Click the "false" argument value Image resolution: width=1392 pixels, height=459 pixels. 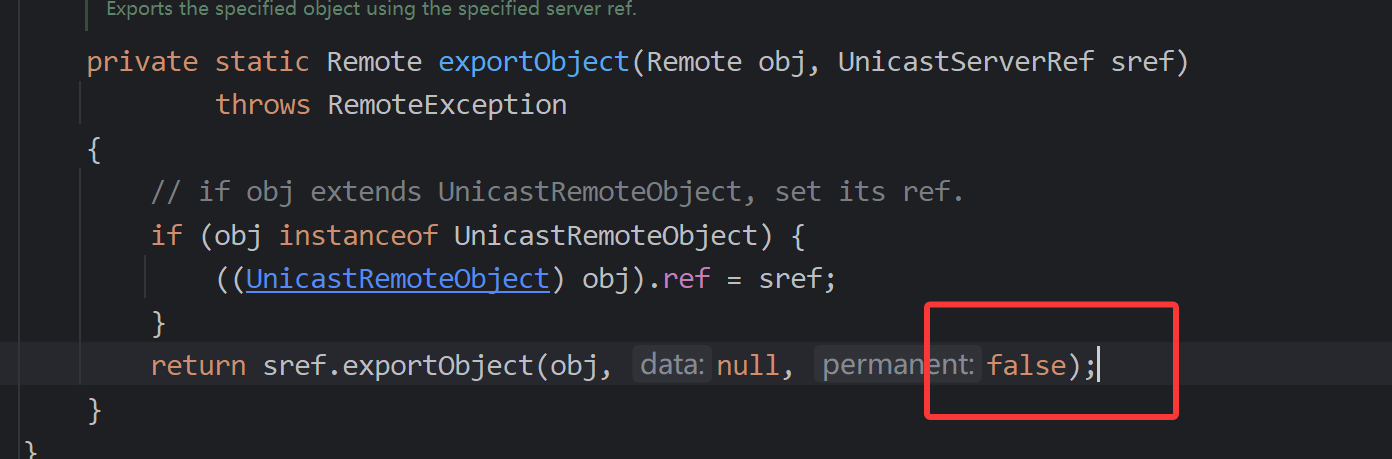coord(1026,366)
